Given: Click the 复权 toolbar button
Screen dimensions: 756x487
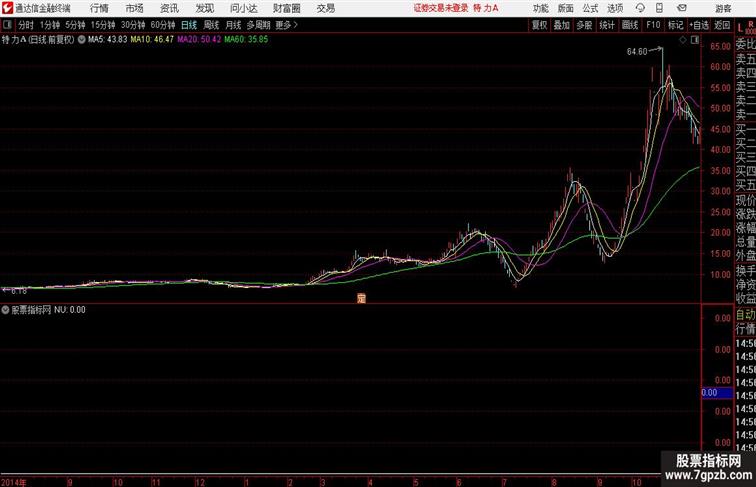Looking at the screenshot, I should 539,25.
